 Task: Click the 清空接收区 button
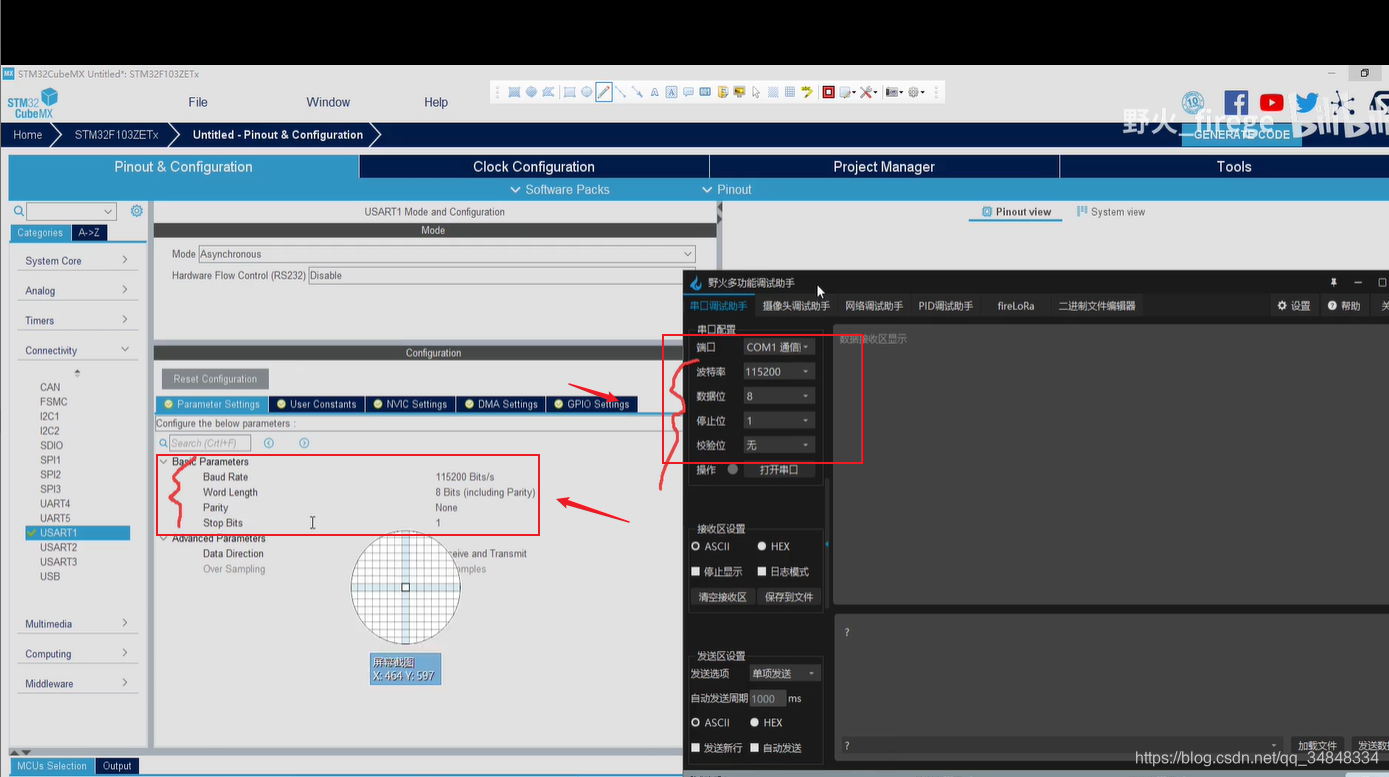tap(721, 597)
